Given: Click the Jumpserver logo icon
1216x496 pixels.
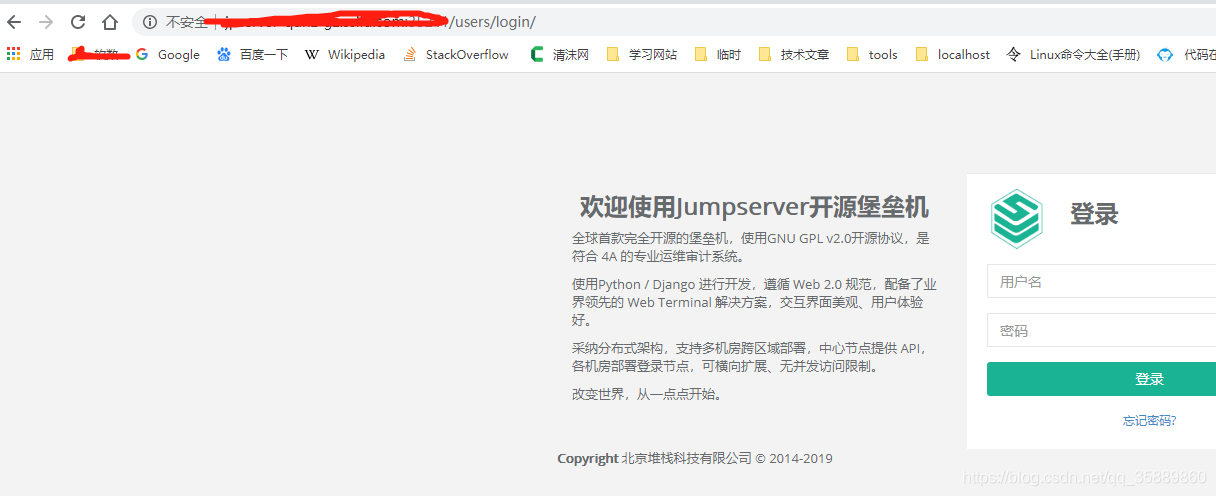Looking at the screenshot, I should (x=1016, y=218).
